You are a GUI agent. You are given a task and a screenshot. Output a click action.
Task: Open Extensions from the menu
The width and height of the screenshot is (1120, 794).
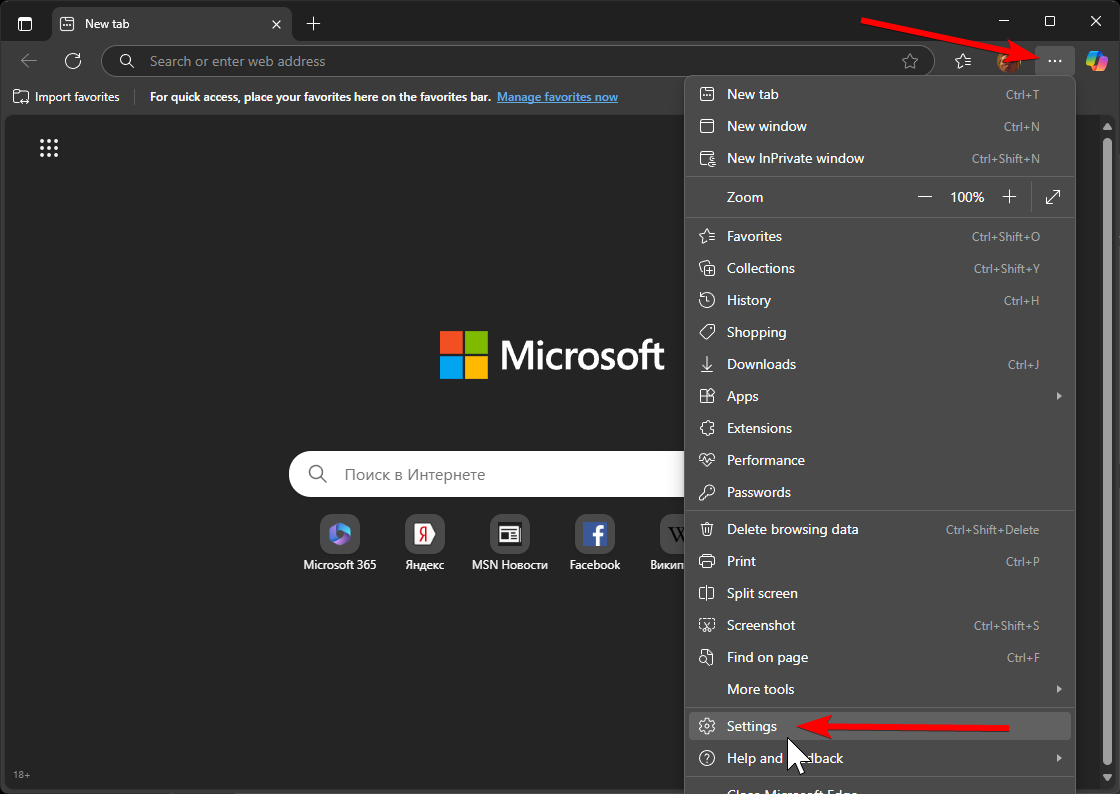[x=880, y=428]
